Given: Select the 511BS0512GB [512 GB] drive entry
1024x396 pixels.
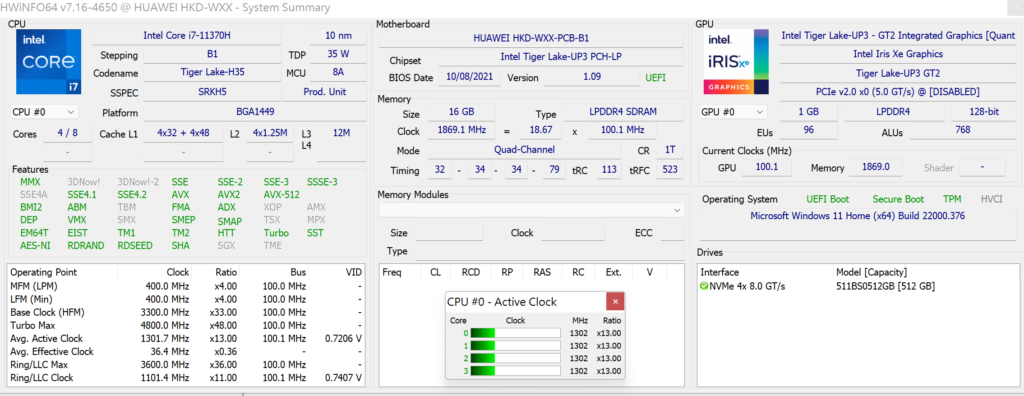Looking at the screenshot, I should click(885, 286).
